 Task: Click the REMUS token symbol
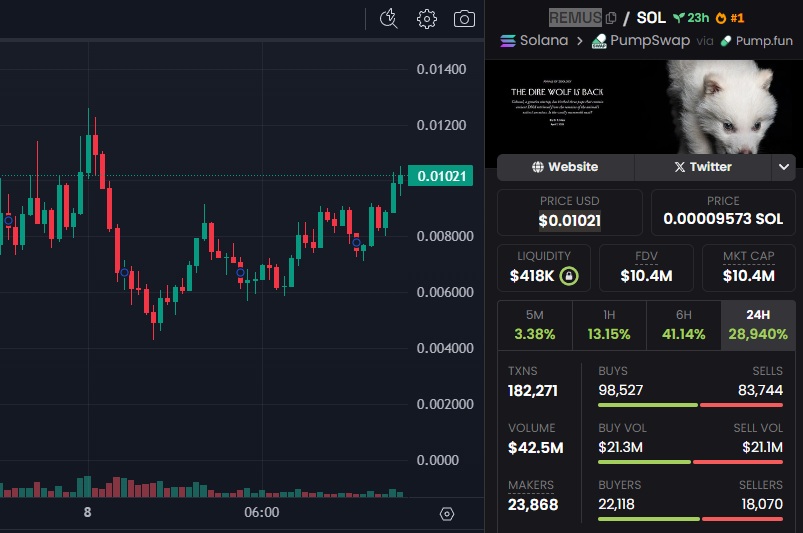pyautogui.click(x=575, y=18)
